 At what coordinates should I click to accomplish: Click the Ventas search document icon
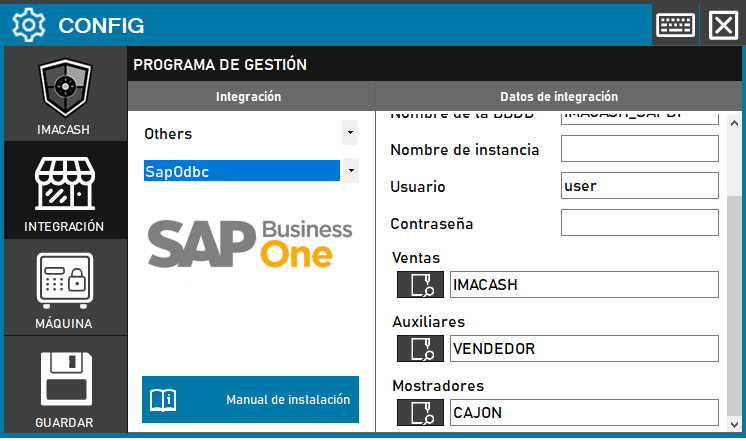(x=420, y=285)
